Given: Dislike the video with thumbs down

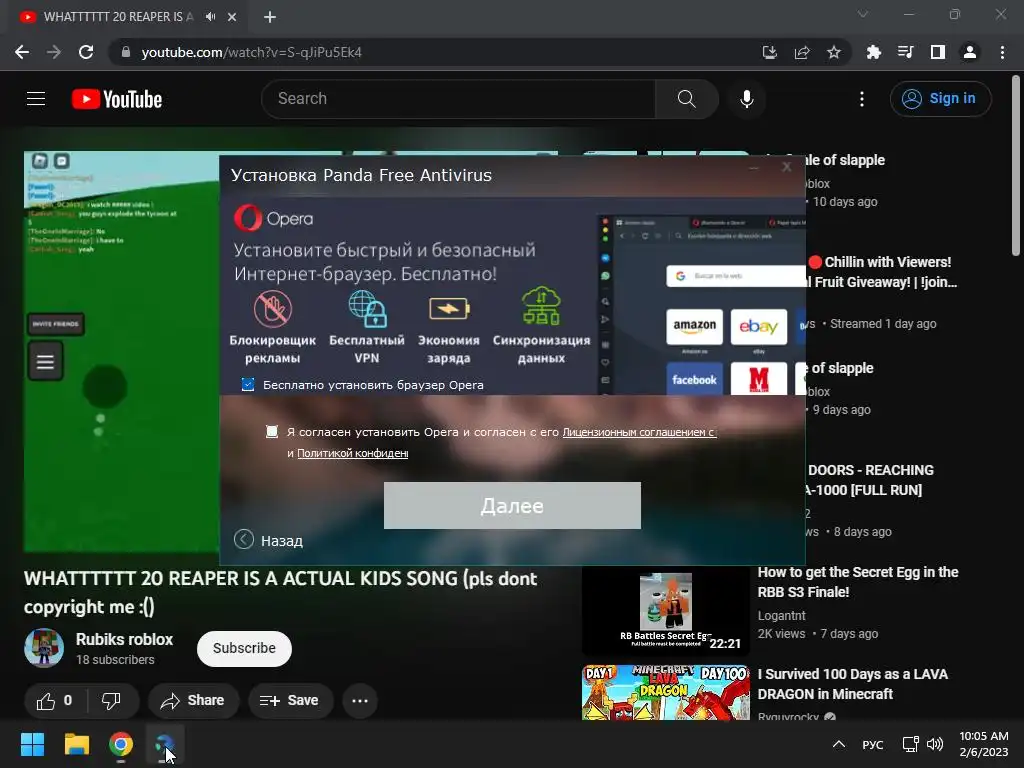Looking at the screenshot, I should click(112, 701).
